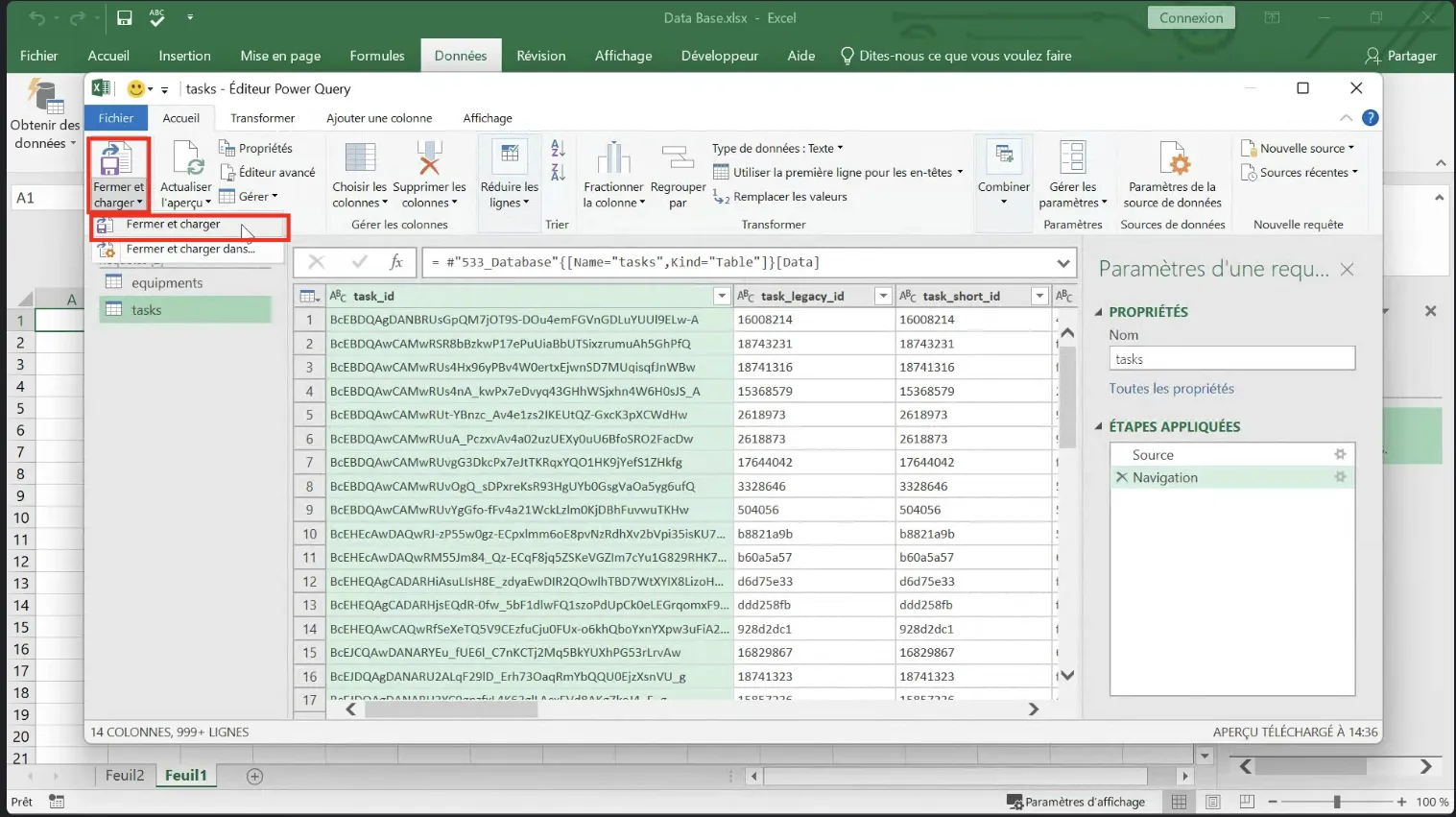Open the Affichage tab in Power Query
The width and height of the screenshot is (1456, 817).
[x=488, y=118]
